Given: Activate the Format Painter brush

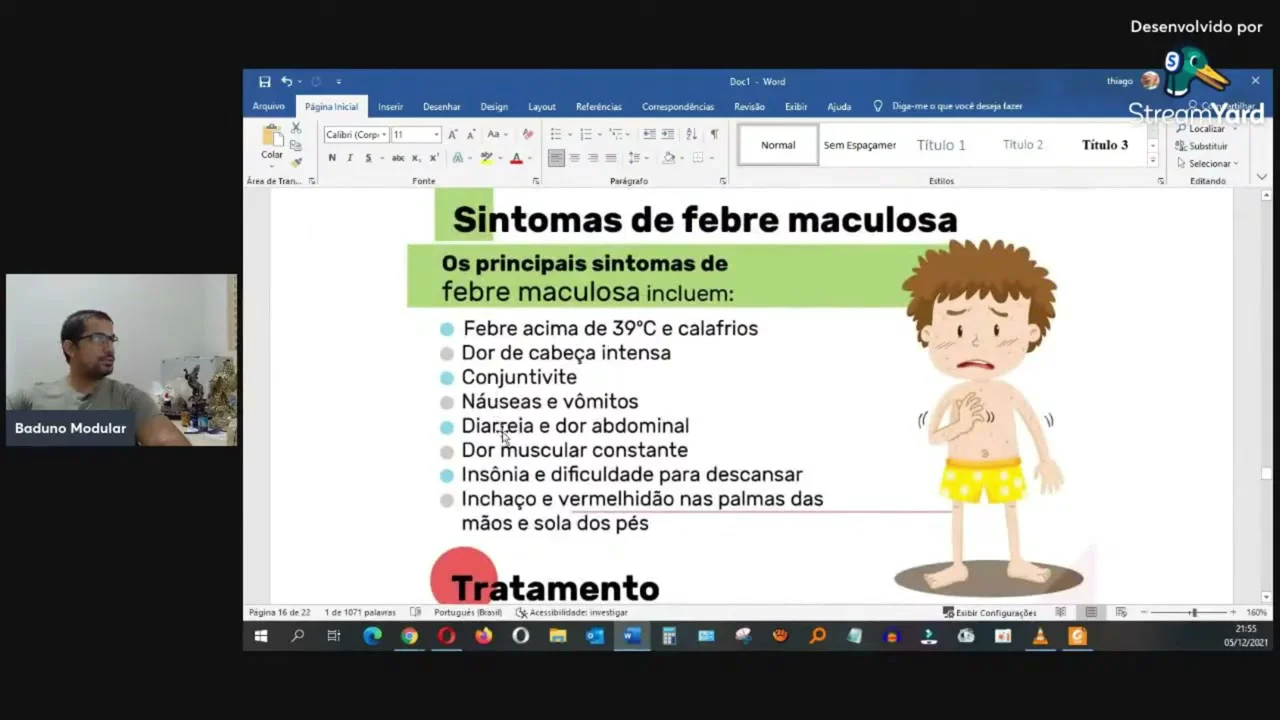Looking at the screenshot, I should (x=296, y=162).
